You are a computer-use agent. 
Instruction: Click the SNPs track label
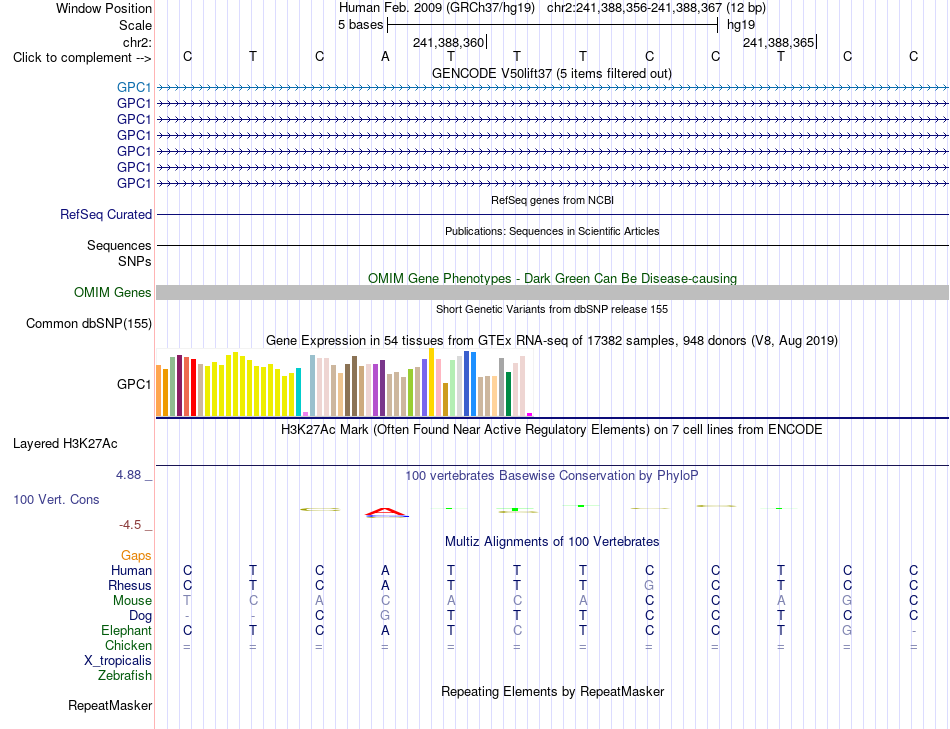pos(135,261)
